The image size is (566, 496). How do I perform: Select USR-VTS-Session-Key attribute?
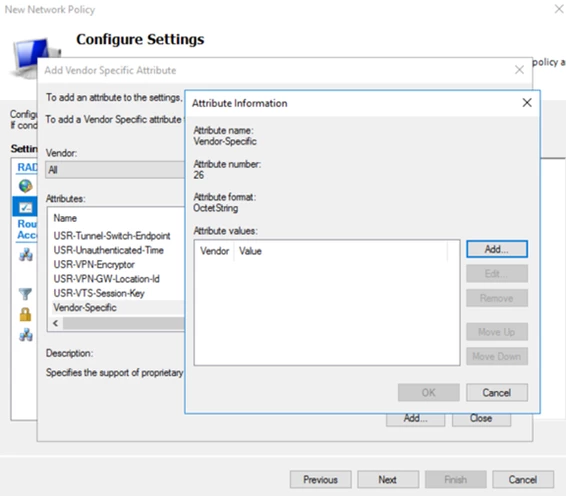pyautogui.click(x=99, y=293)
